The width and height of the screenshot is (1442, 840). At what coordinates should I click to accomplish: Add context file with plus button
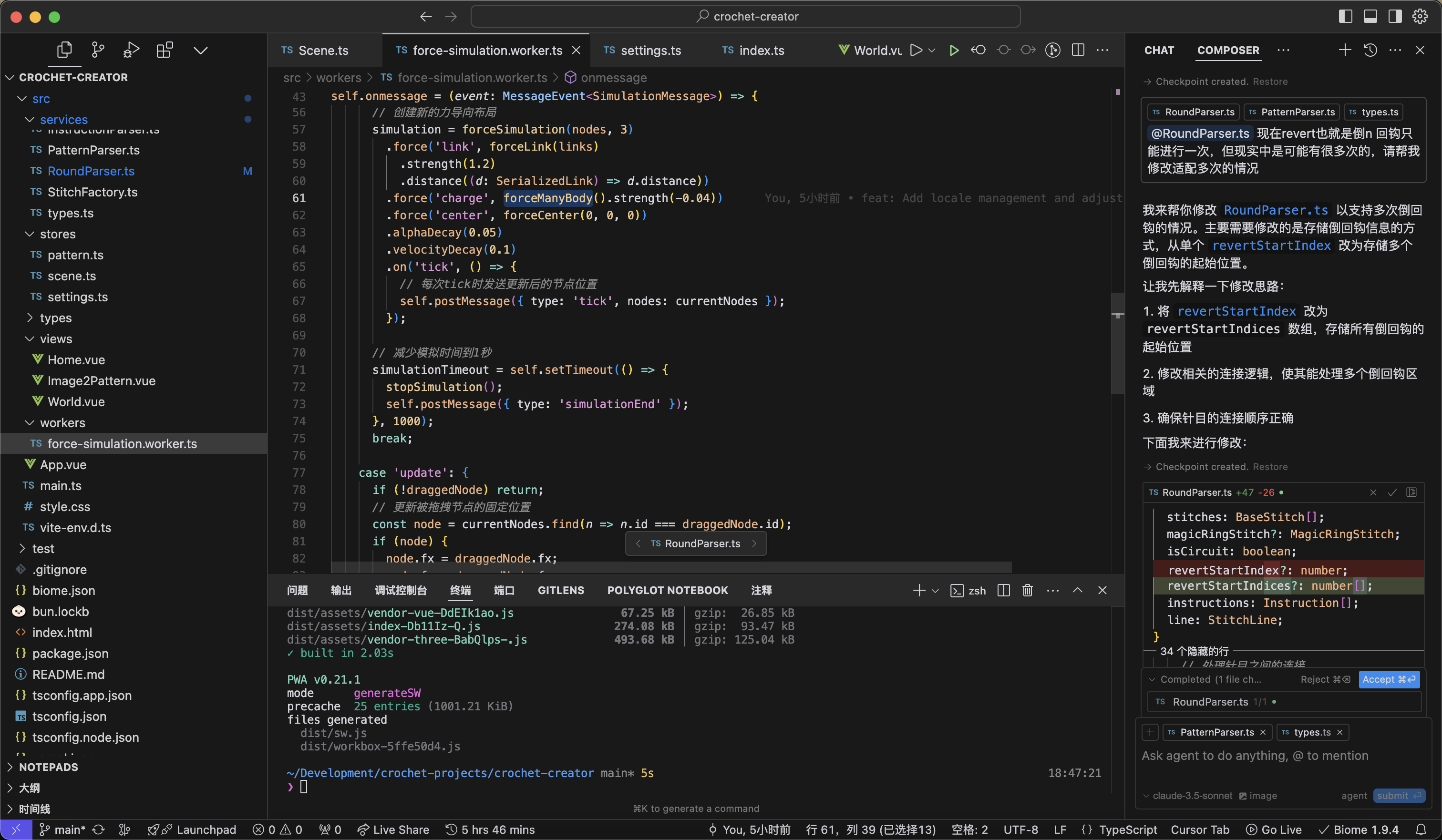[1150, 732]
